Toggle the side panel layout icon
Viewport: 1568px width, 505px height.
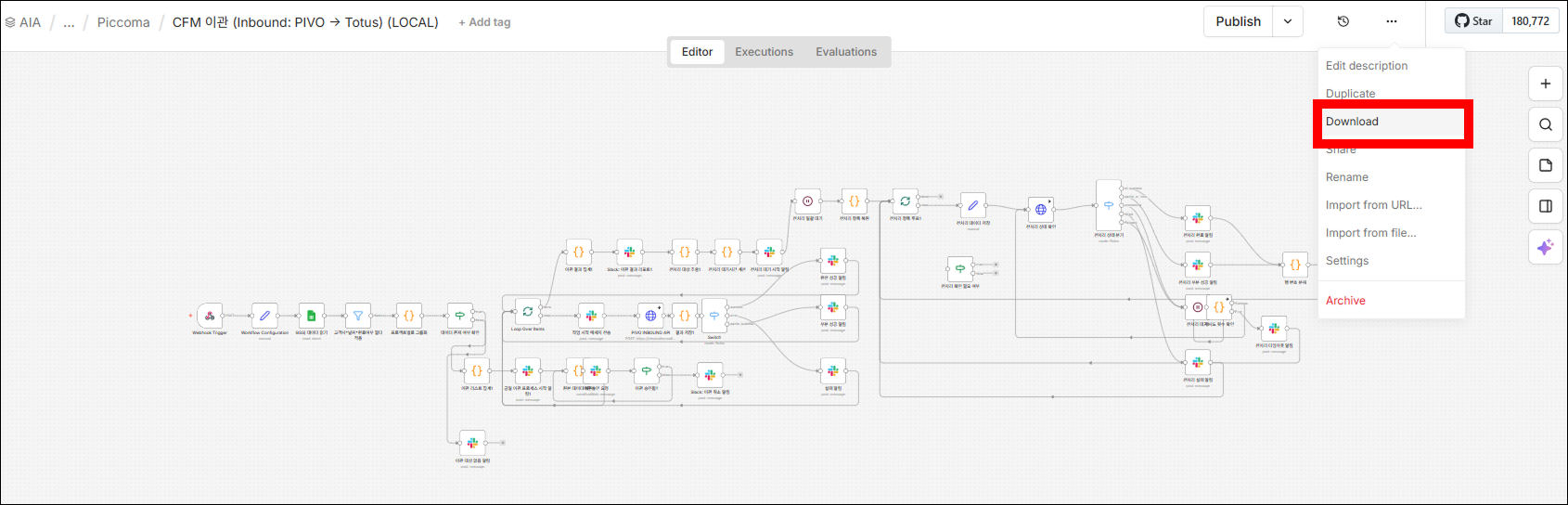click(1545, 206)
